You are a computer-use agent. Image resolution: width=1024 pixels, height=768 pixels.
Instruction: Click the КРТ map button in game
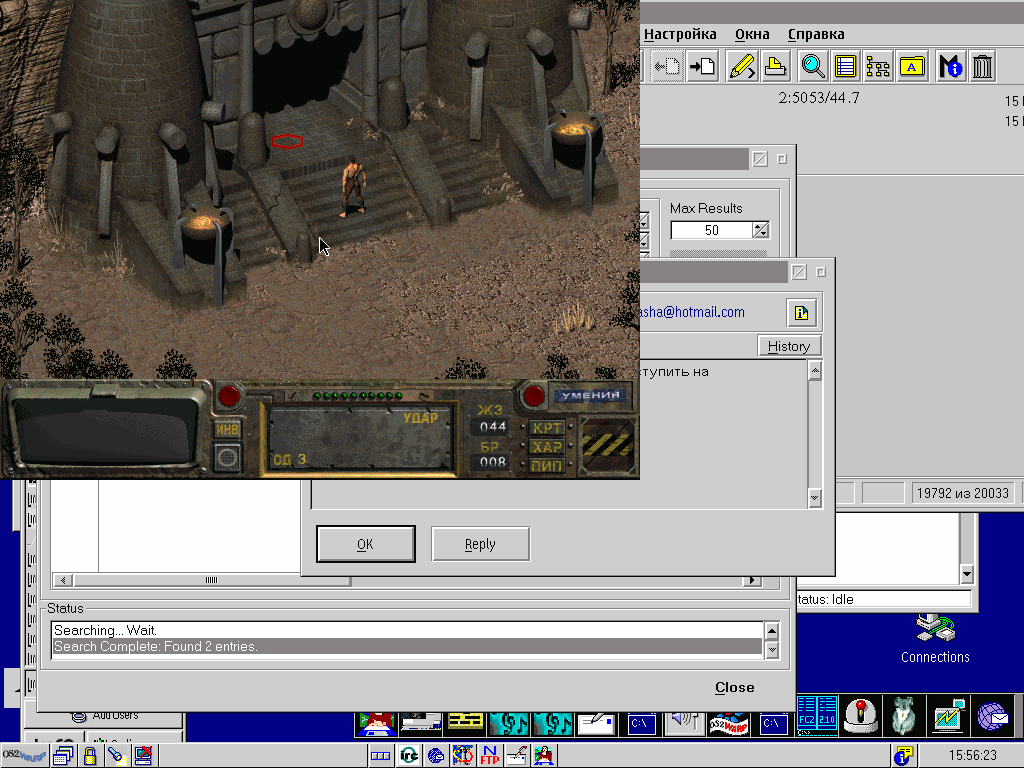point(546,428)
